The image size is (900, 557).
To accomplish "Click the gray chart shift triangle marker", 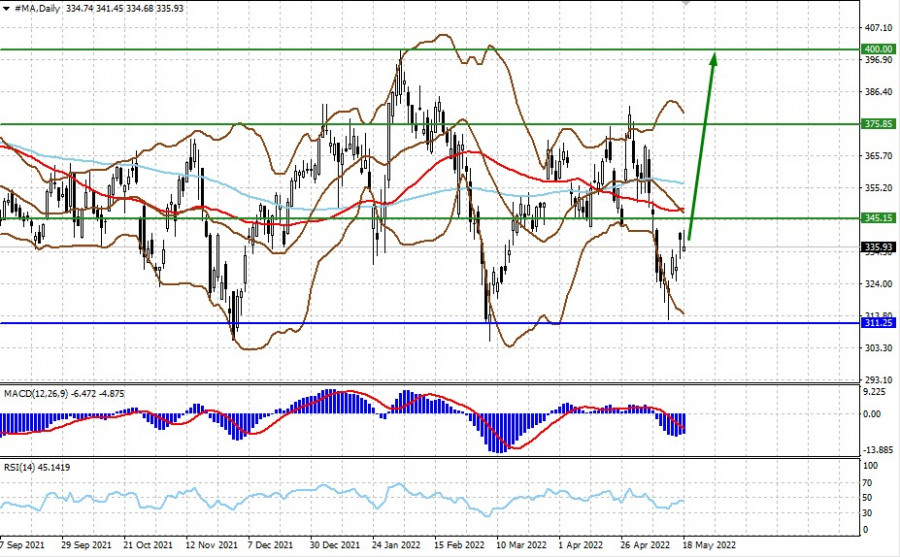I will point(686,4).
